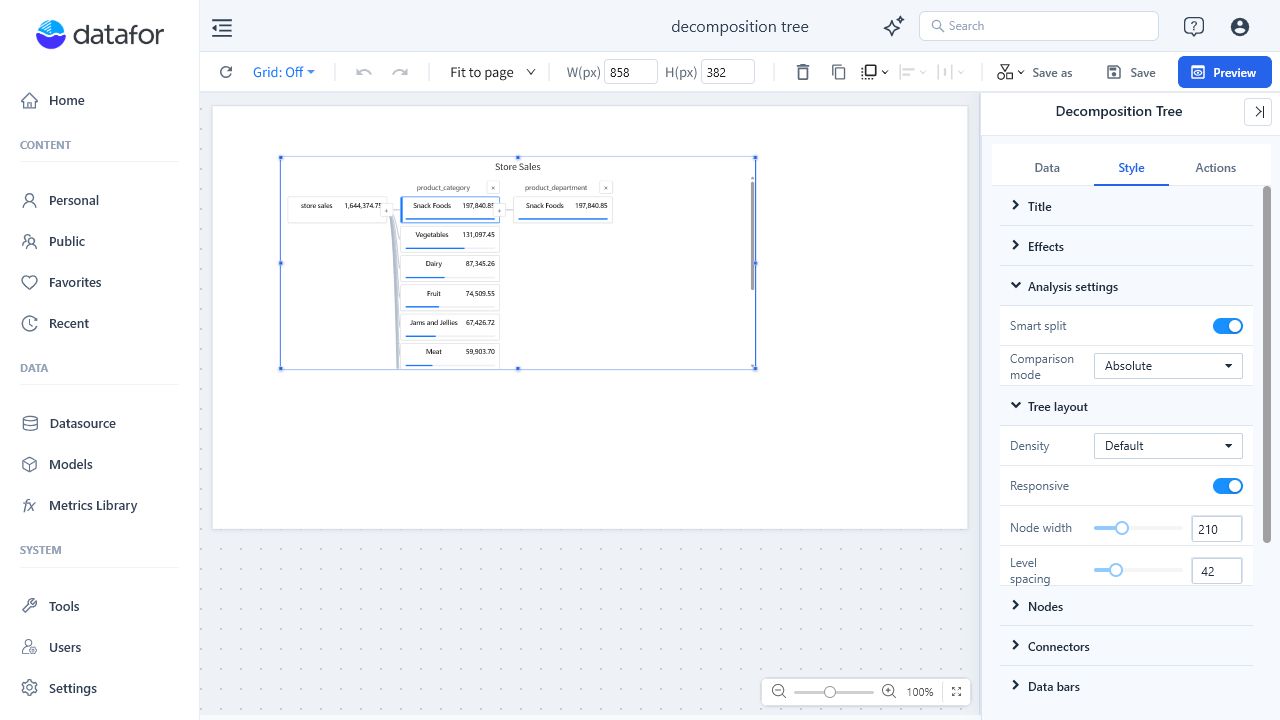Image resolution: width=1280 pixels, height=720 pixels.
Task: Select the Vegetables node in tree
Action: [x=450, y=237]
